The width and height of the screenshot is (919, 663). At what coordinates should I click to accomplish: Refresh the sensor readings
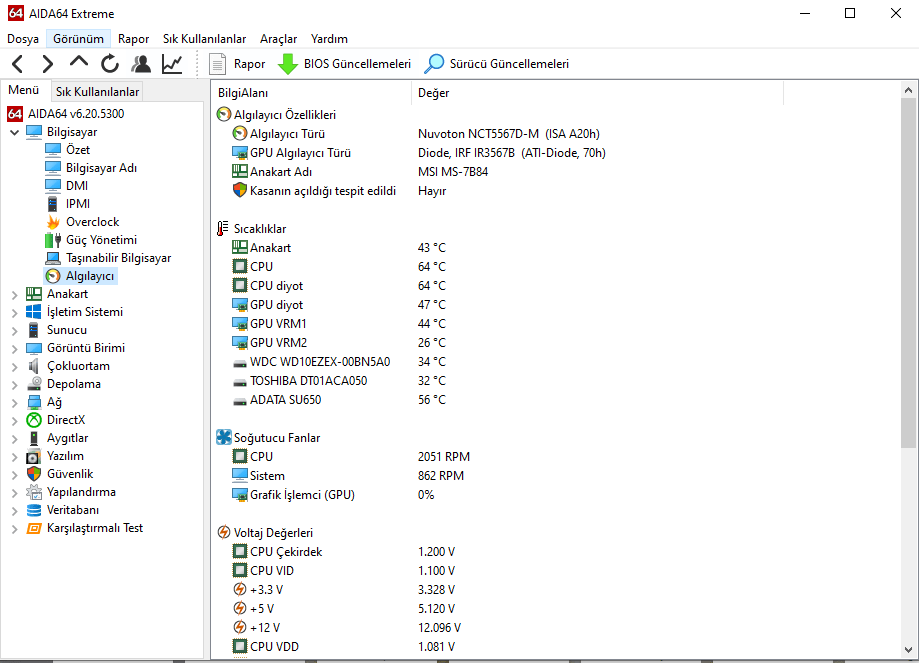[x=110, y=63]
